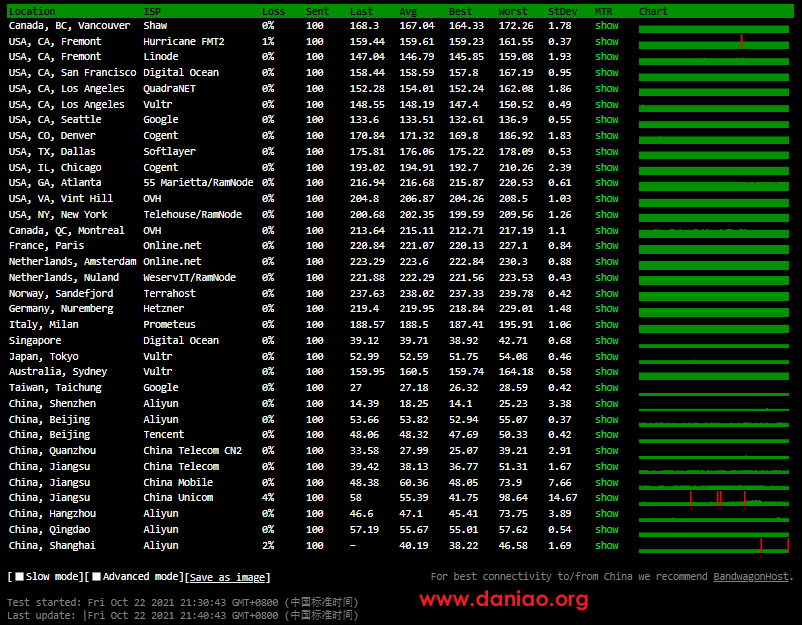The image size is (802, 625).
Task: Show MTR for San Francisco Digital Ocean
Action: (607, 73)
